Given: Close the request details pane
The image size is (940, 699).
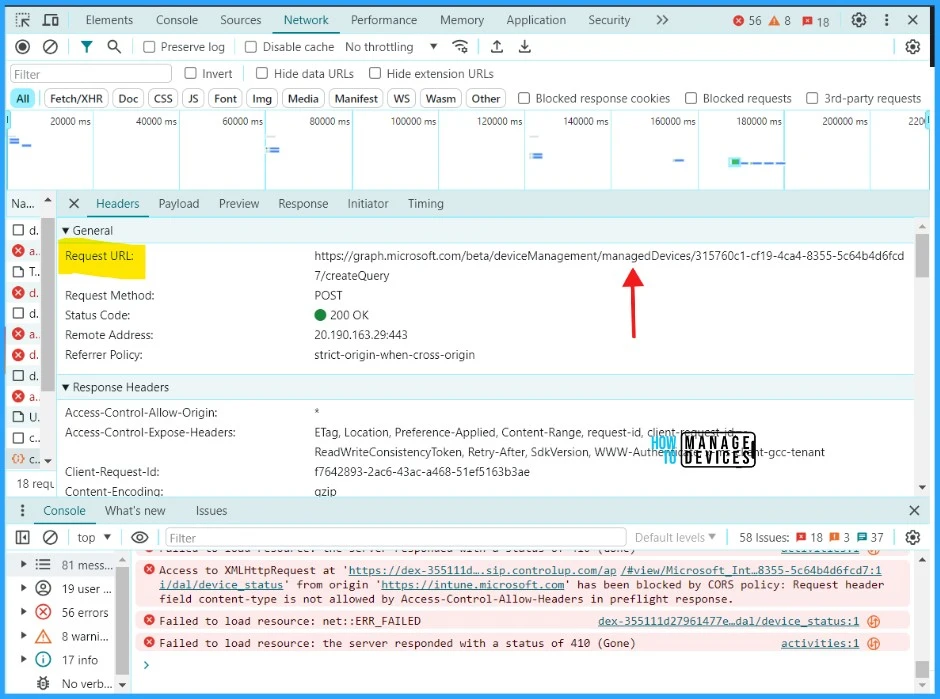Looking at the screenshot, I should tap(74, 204).
